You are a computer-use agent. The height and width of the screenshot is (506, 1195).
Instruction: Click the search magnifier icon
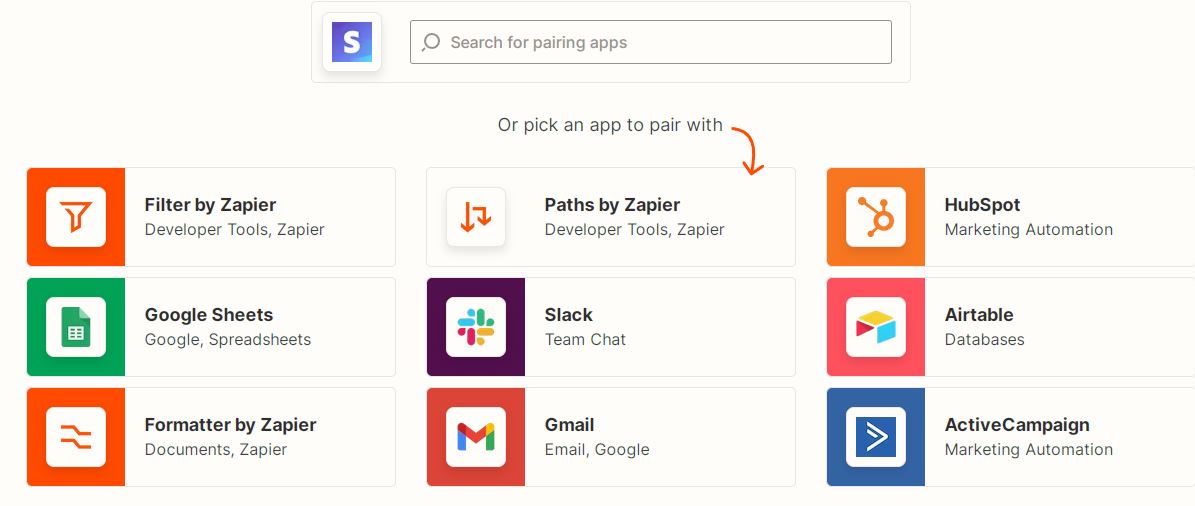[431, 42]
